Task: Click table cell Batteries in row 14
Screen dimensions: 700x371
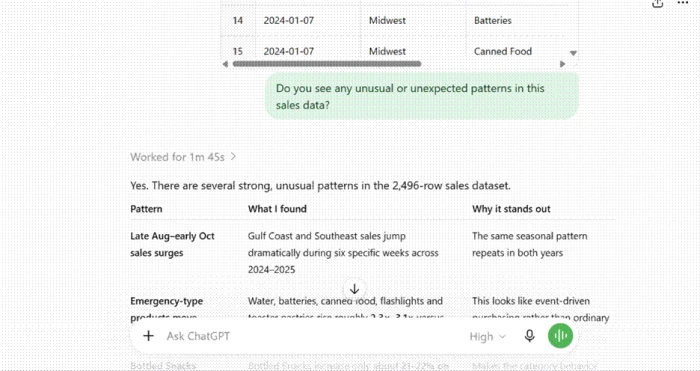Action: (492, 21)
